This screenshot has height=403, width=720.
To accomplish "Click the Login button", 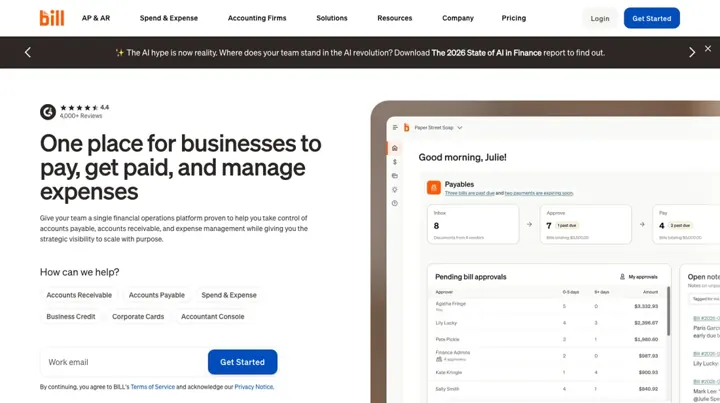I will pyautogui.click(x=600, y=18).
